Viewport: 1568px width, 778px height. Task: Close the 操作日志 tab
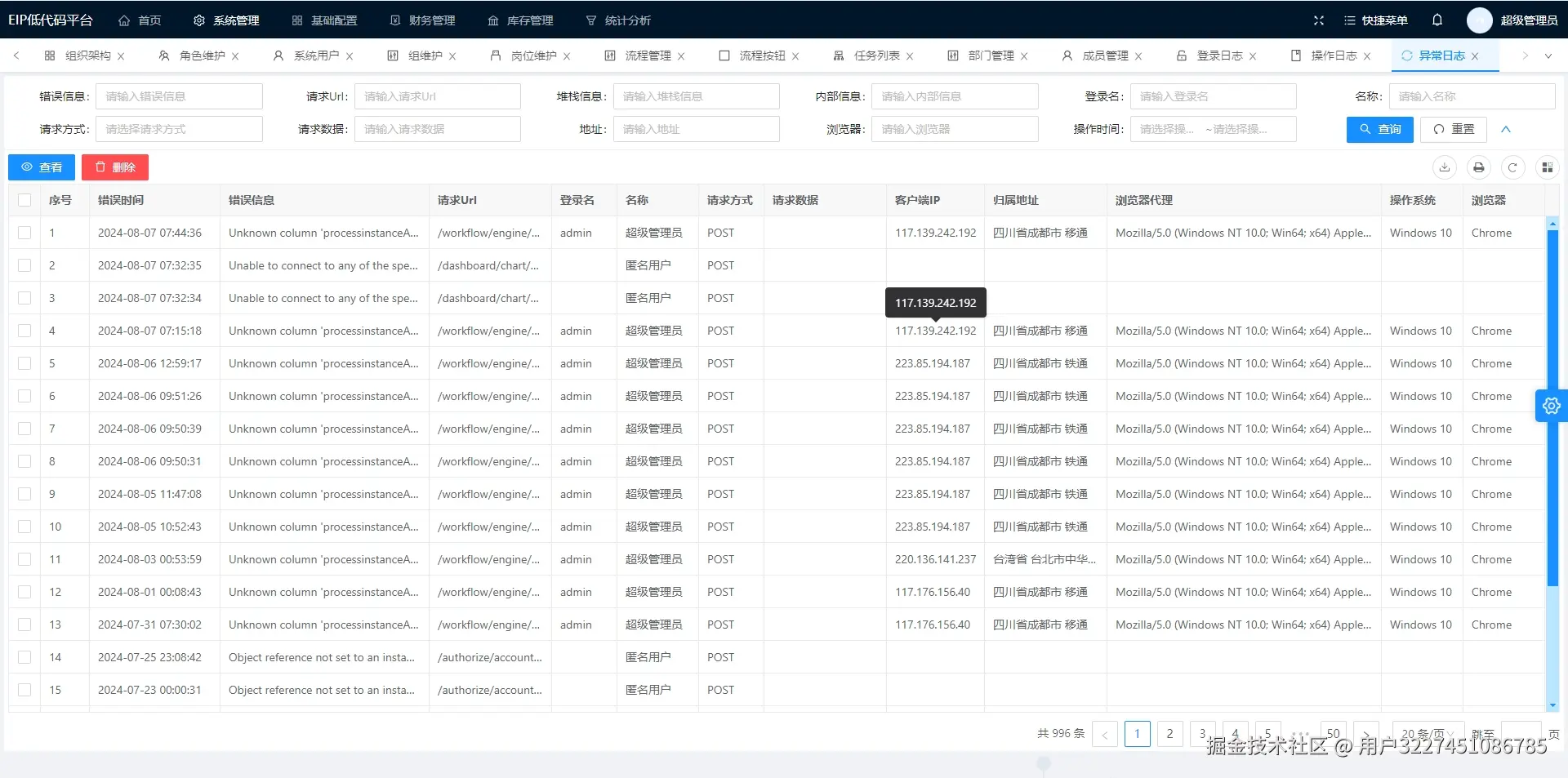click(x=1367, y=56)
